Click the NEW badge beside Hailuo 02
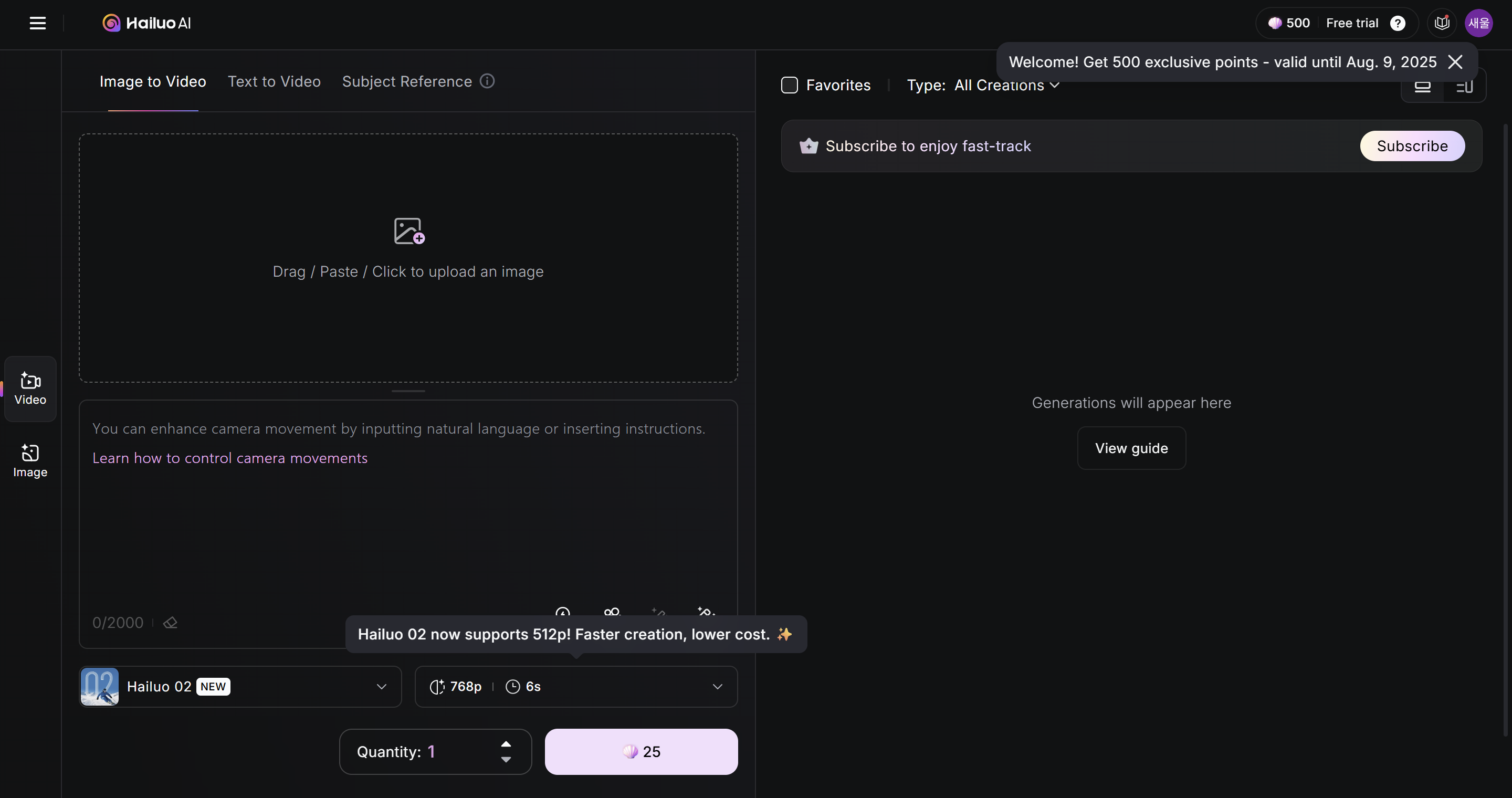The height and width of the screenshot is (798, 1512). point(213,687)
